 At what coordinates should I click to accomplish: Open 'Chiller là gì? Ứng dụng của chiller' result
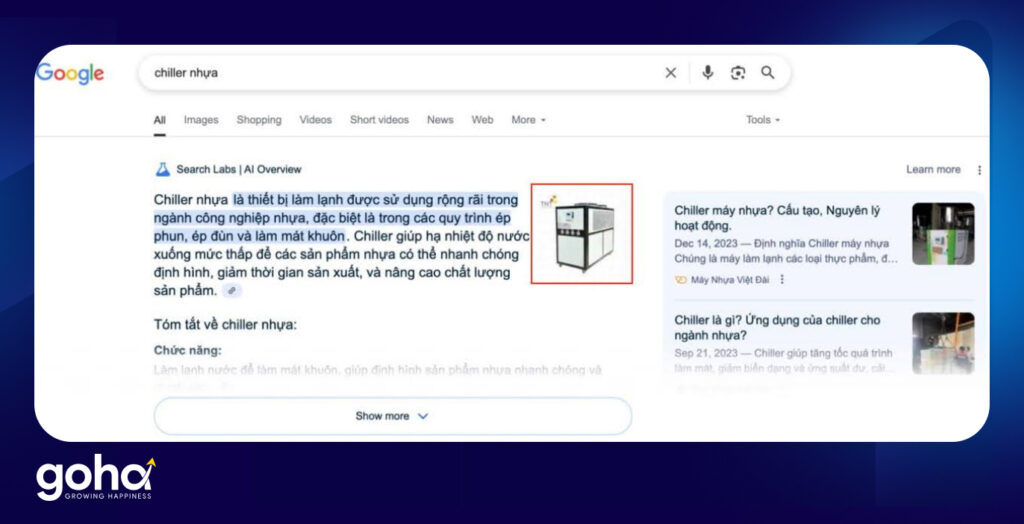tap(777, 328)
